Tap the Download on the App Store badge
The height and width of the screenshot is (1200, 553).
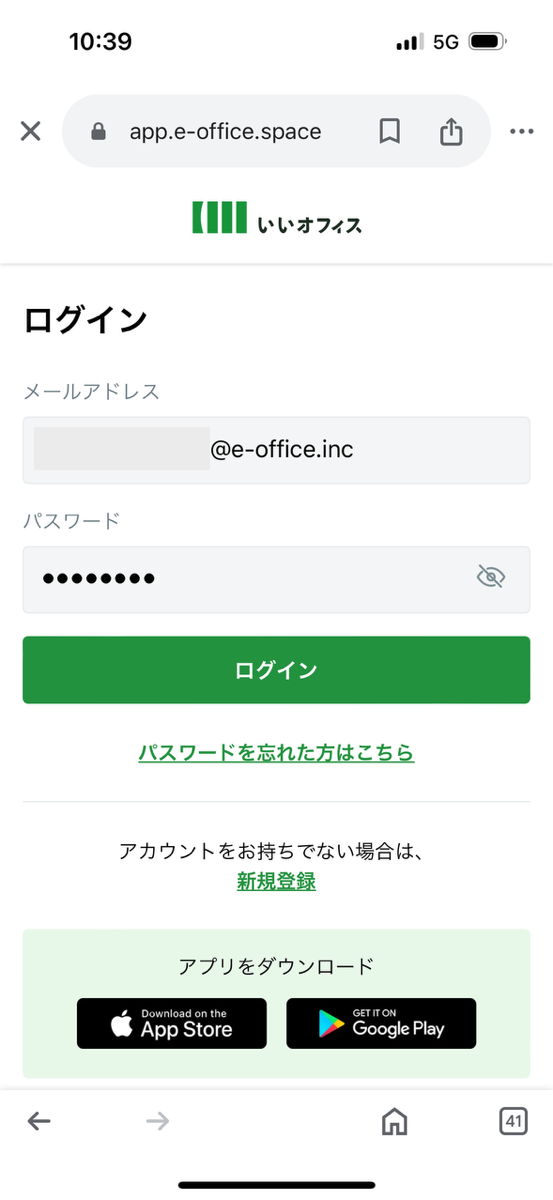[x=172, y=1023]
